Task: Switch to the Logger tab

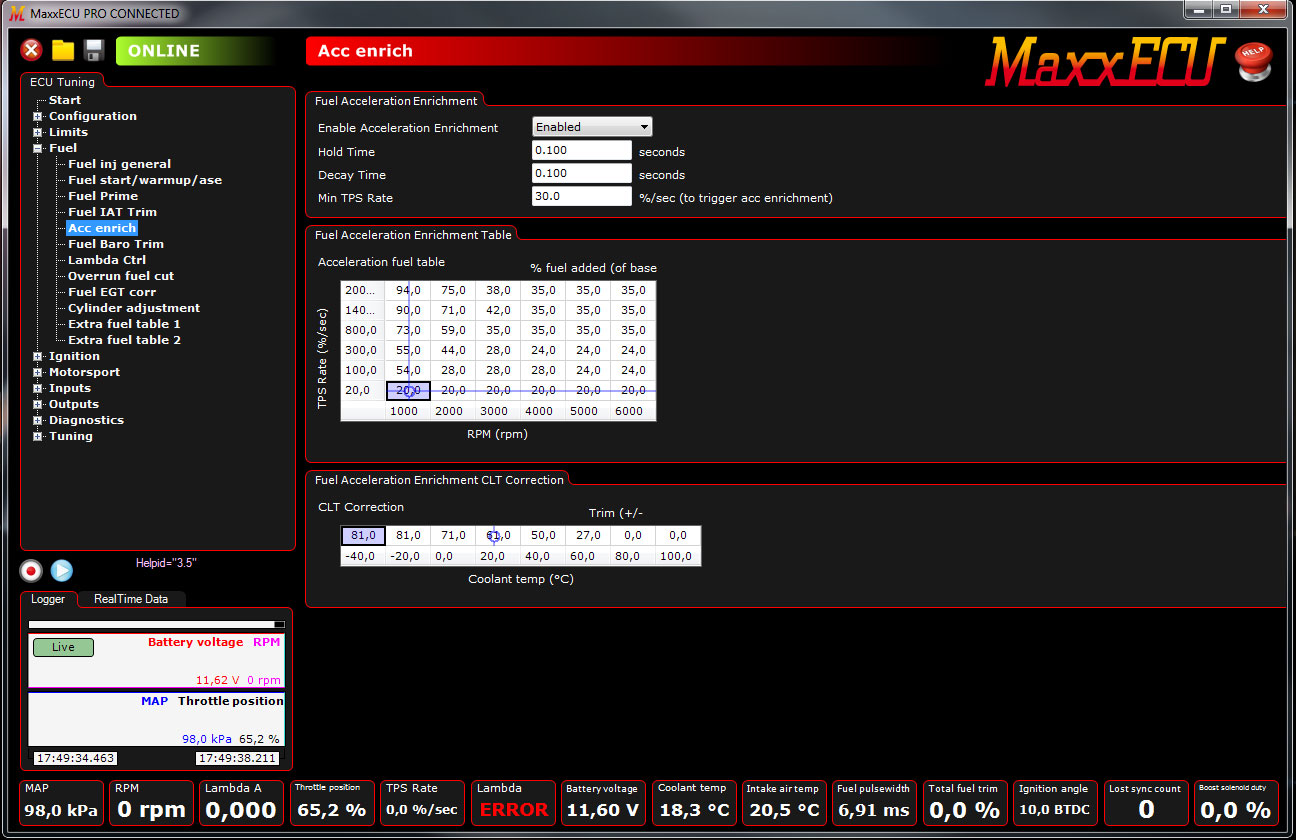Action: click(48, 599)
